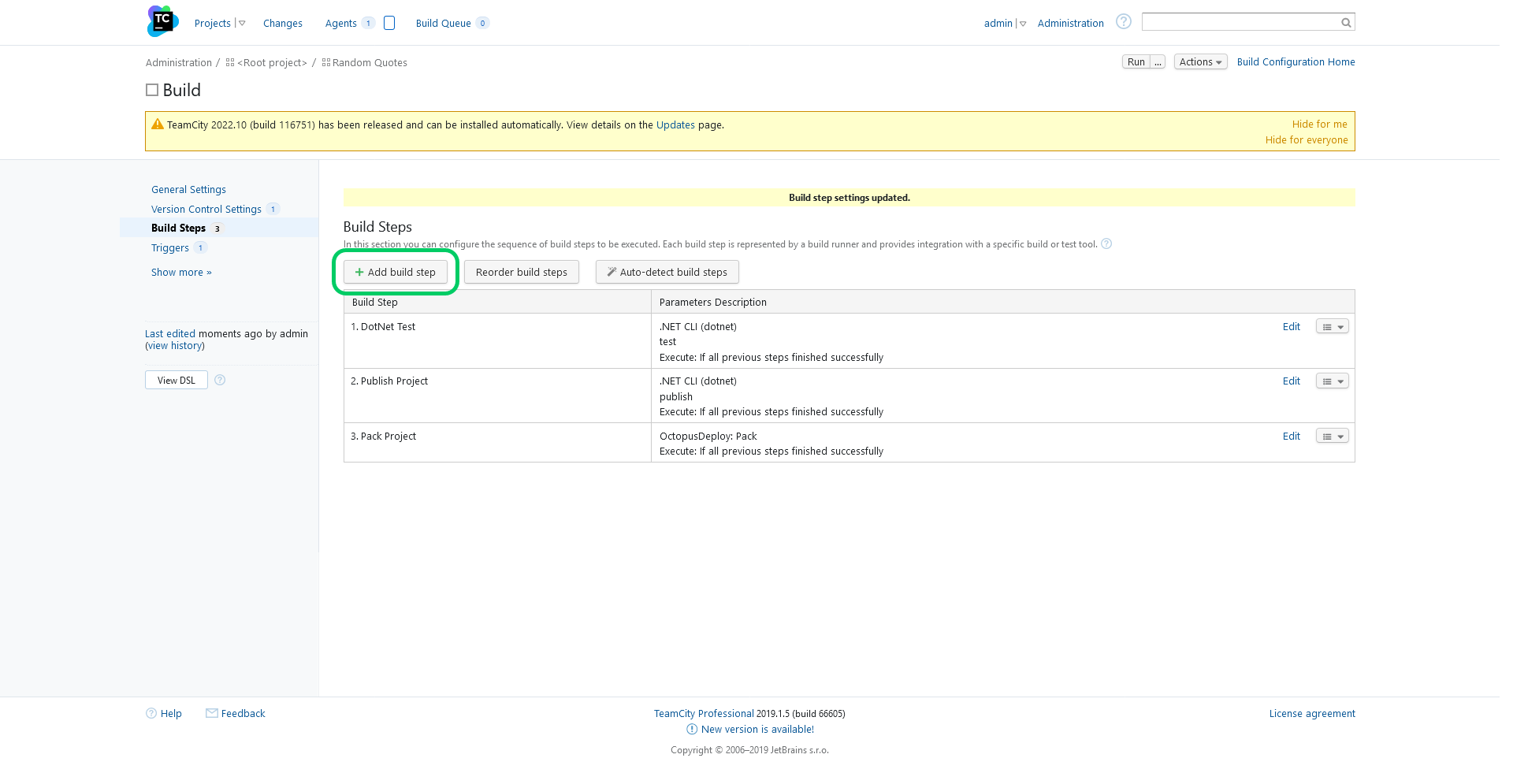Focus the top search input field
Screen dimensions: 1513x784
coord(1240,22)
